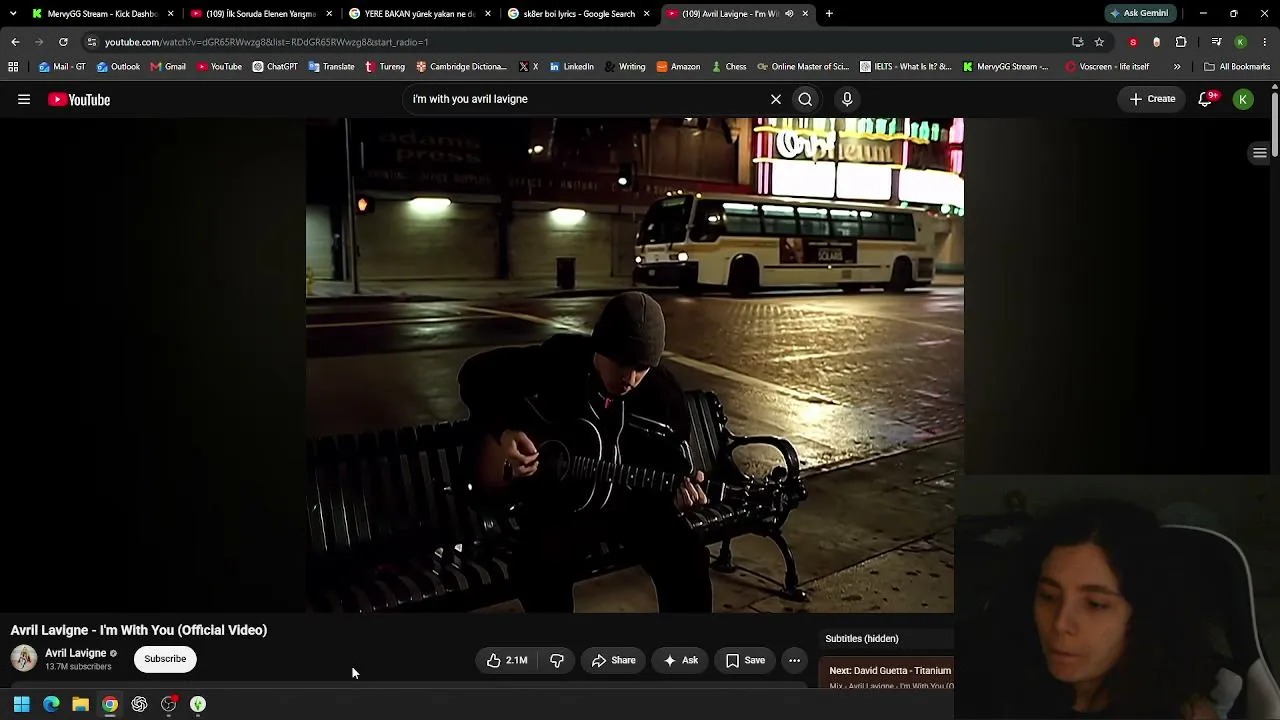The width and height of the screenshot is (1280, 720).
Task: Open the Mail - GT bookmark
Action: pyautogui.click(x=62, y=67)
